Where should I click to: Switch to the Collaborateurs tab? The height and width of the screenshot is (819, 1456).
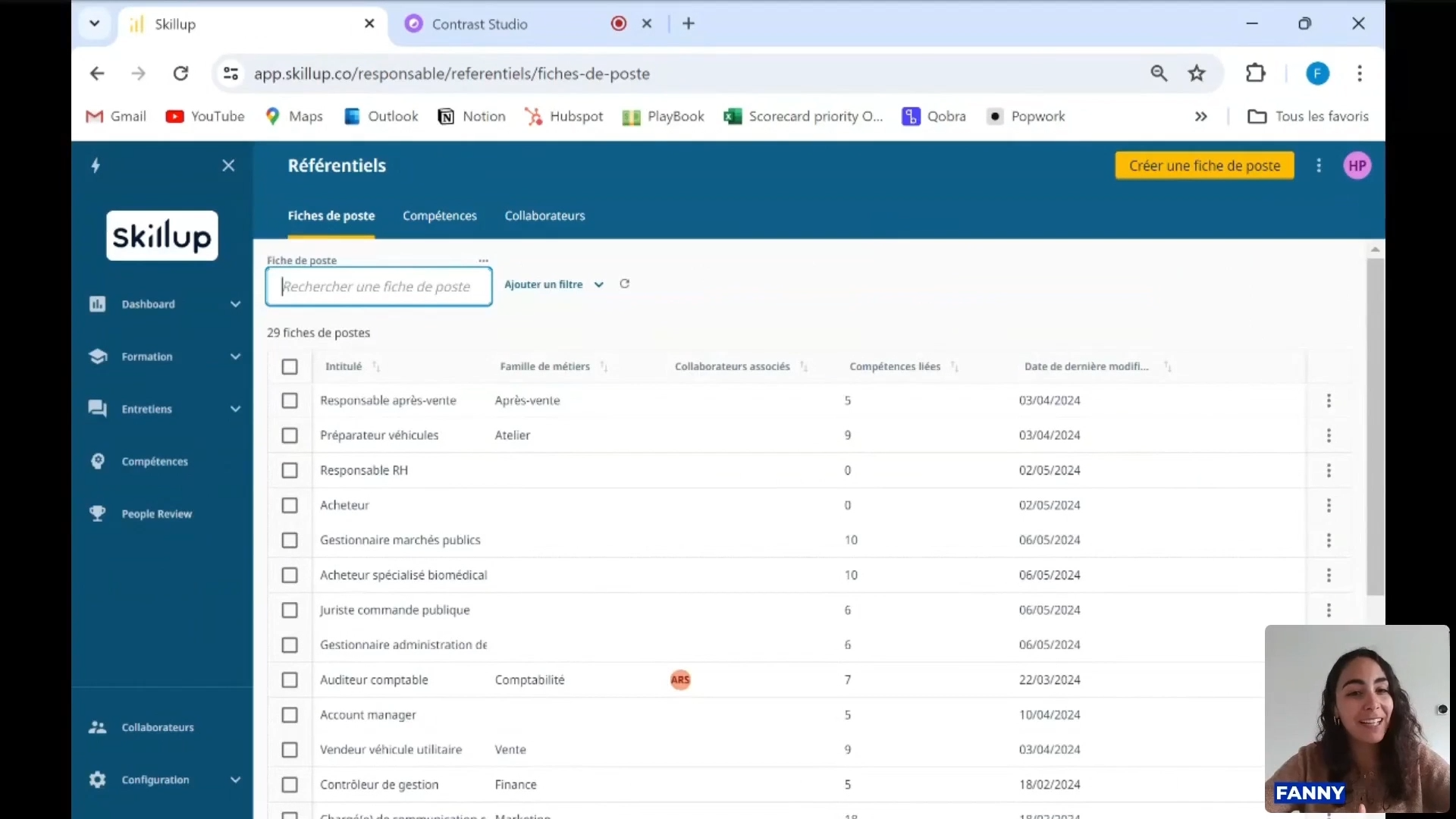coord(544,215)
